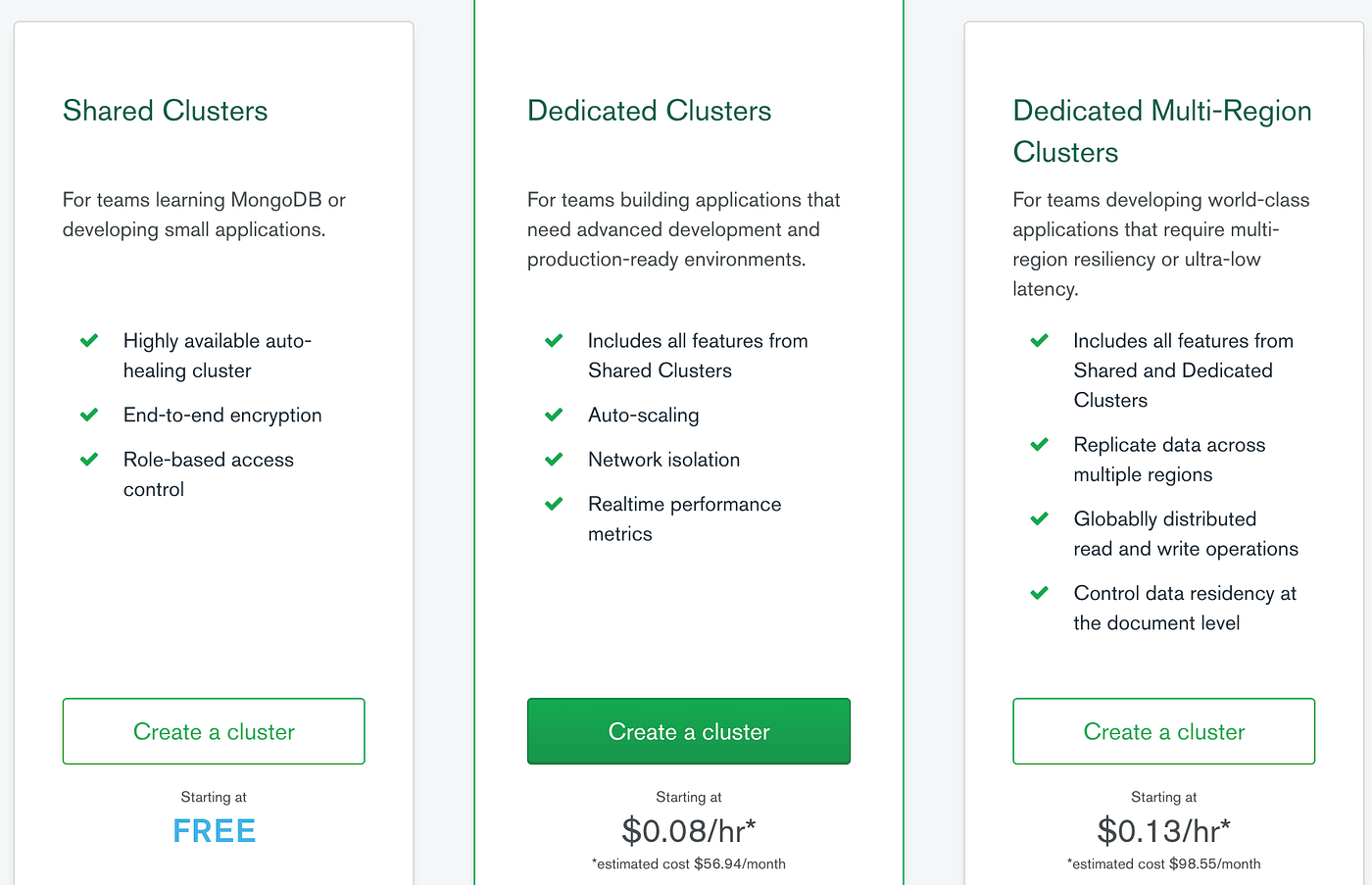The height and width of the screenshot is (885, 1372).
Task: Click checkmark beside Highly available auto-healing cluster
Action: click(x=89, y=341)
